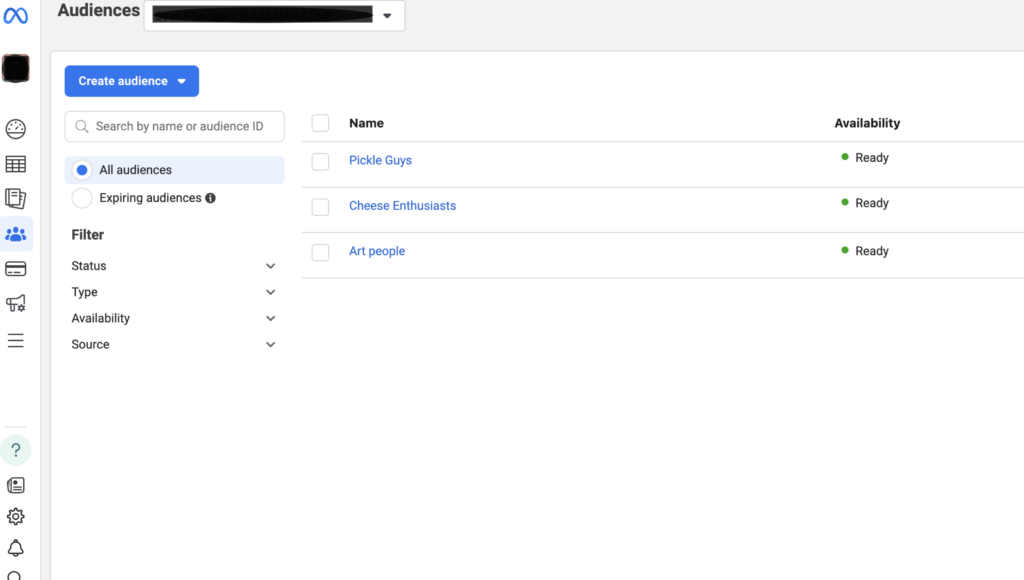Click the Name column header
Image resolution: width=1024 pixels, height=580 pixels.
click(366, 123)
